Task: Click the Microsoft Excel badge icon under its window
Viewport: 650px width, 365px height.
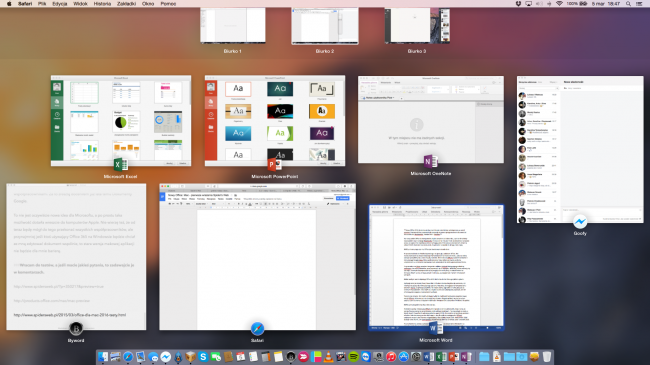Action: [121, 165]
